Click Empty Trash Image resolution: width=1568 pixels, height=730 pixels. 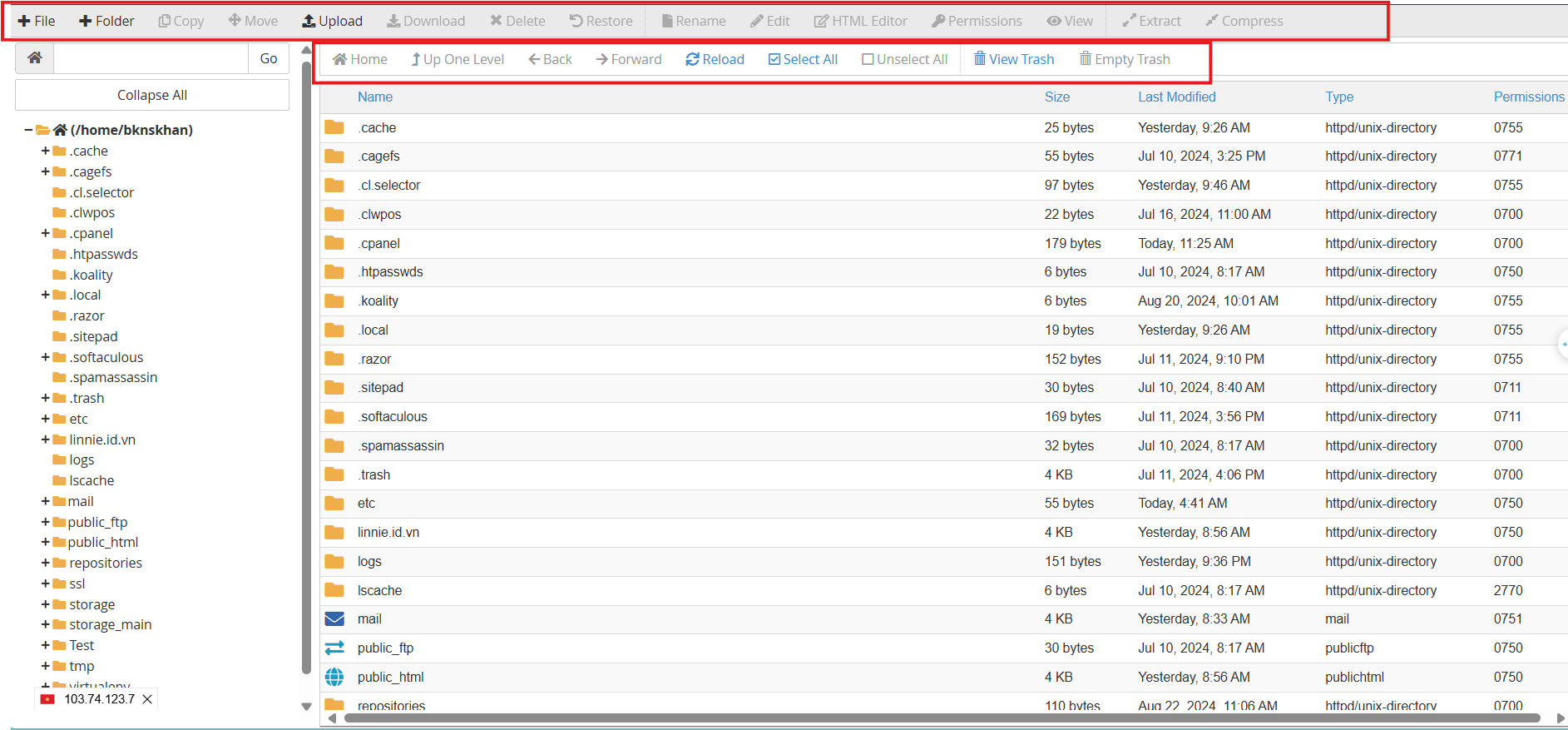coord(1125,59)
